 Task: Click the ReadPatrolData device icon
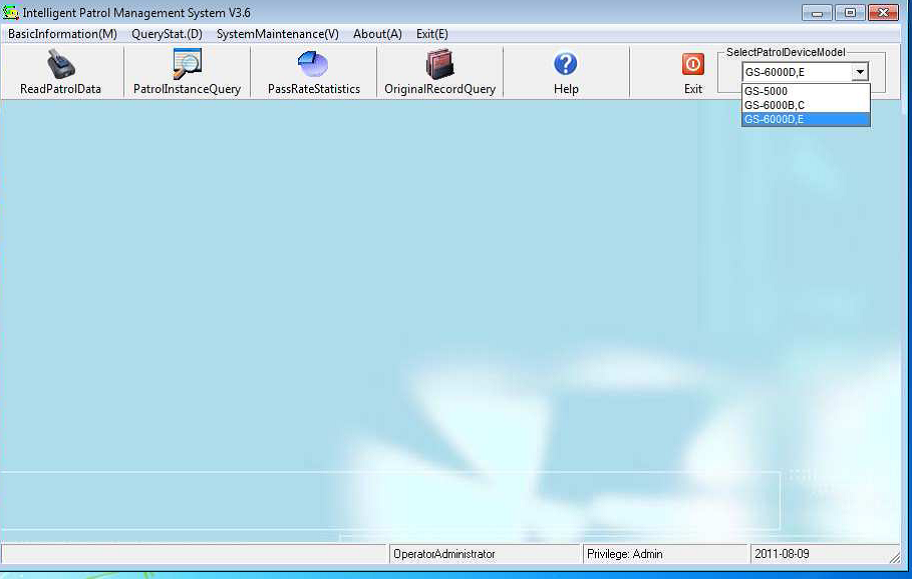point(60,65)
